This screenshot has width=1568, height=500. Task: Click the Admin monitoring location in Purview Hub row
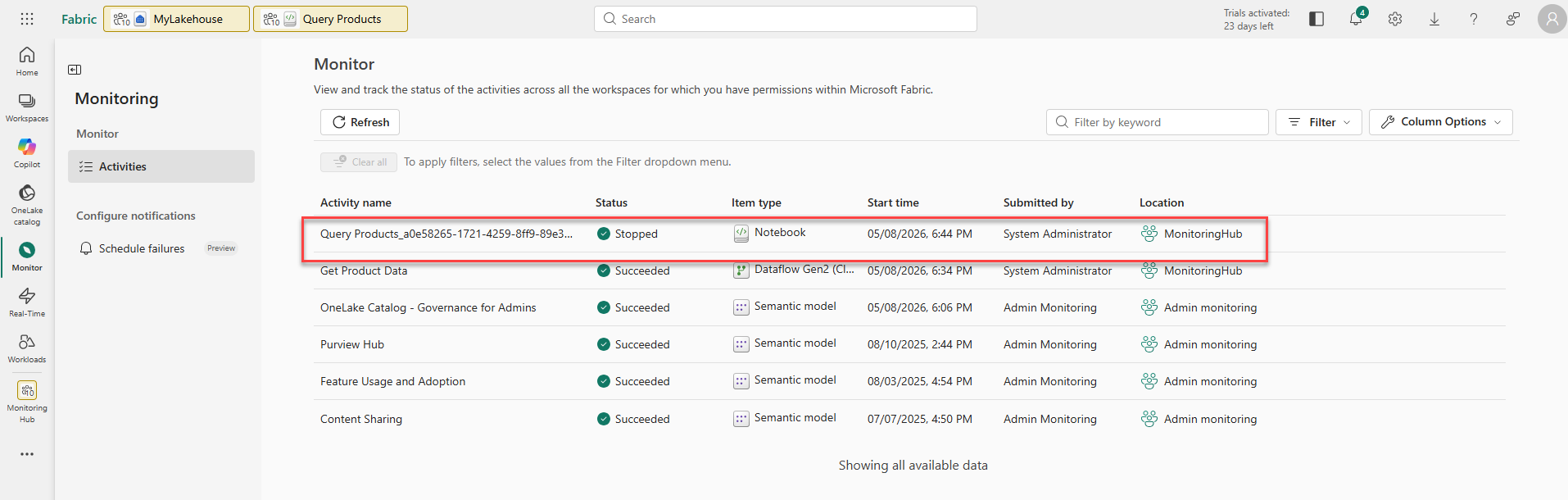(1210, 344)
